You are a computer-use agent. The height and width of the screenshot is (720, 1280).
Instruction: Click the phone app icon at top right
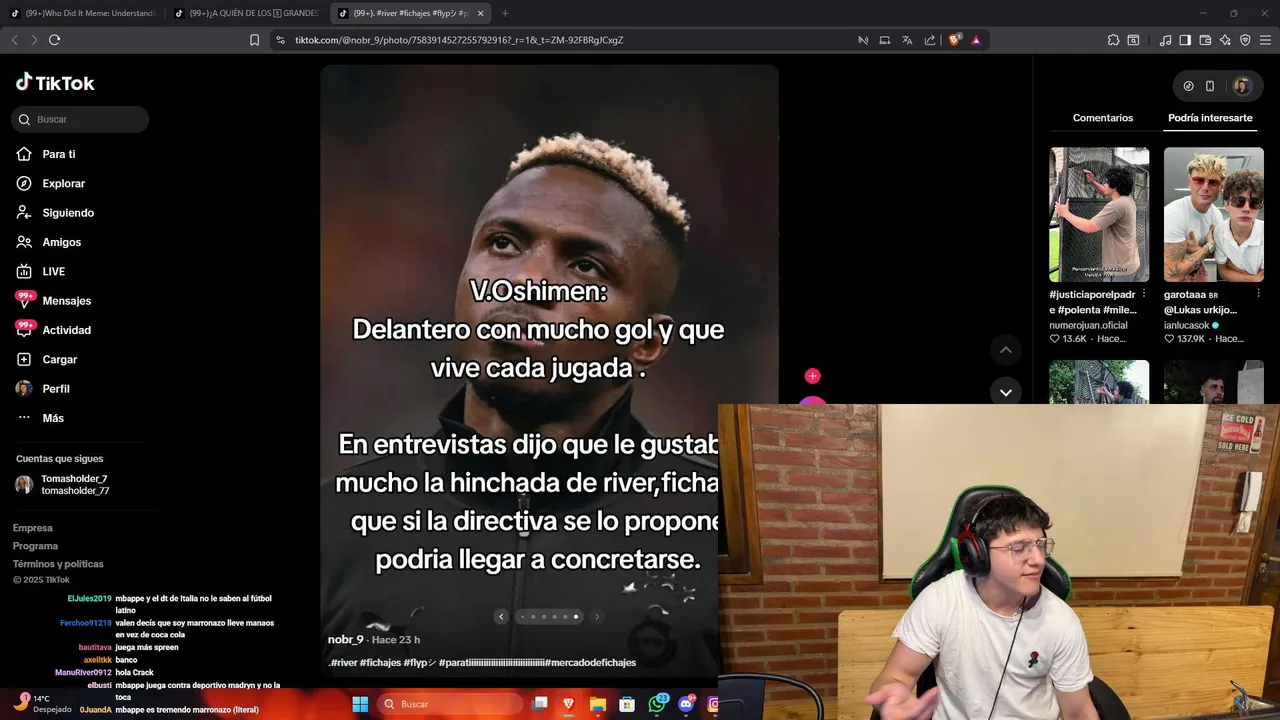pos(1210,86)
